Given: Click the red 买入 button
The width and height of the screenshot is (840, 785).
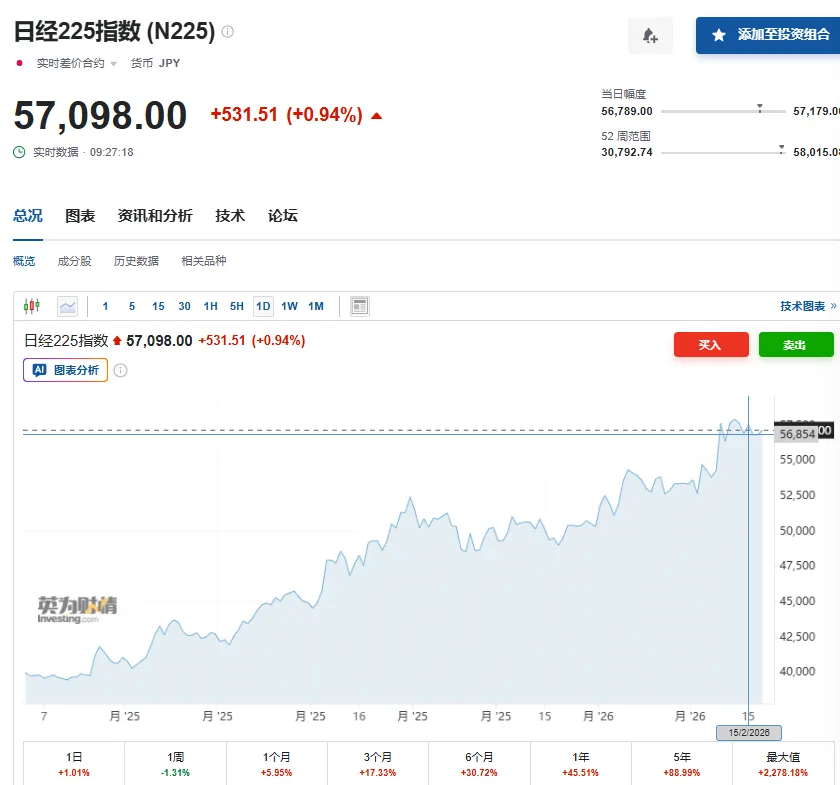Looking at the screenshot, I should click(x=711, y=345).
